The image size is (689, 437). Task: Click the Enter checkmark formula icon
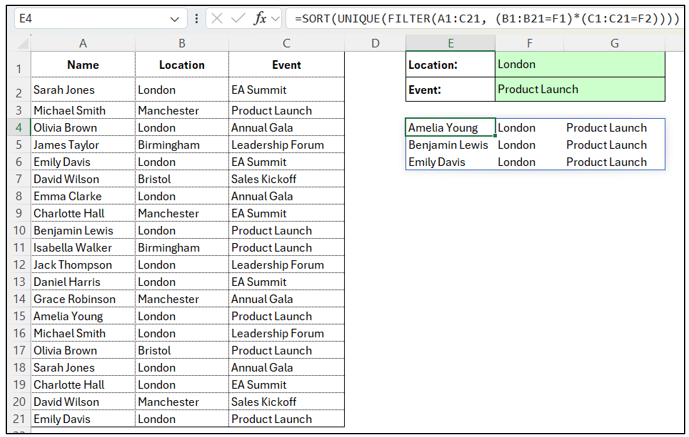point(236,18)
